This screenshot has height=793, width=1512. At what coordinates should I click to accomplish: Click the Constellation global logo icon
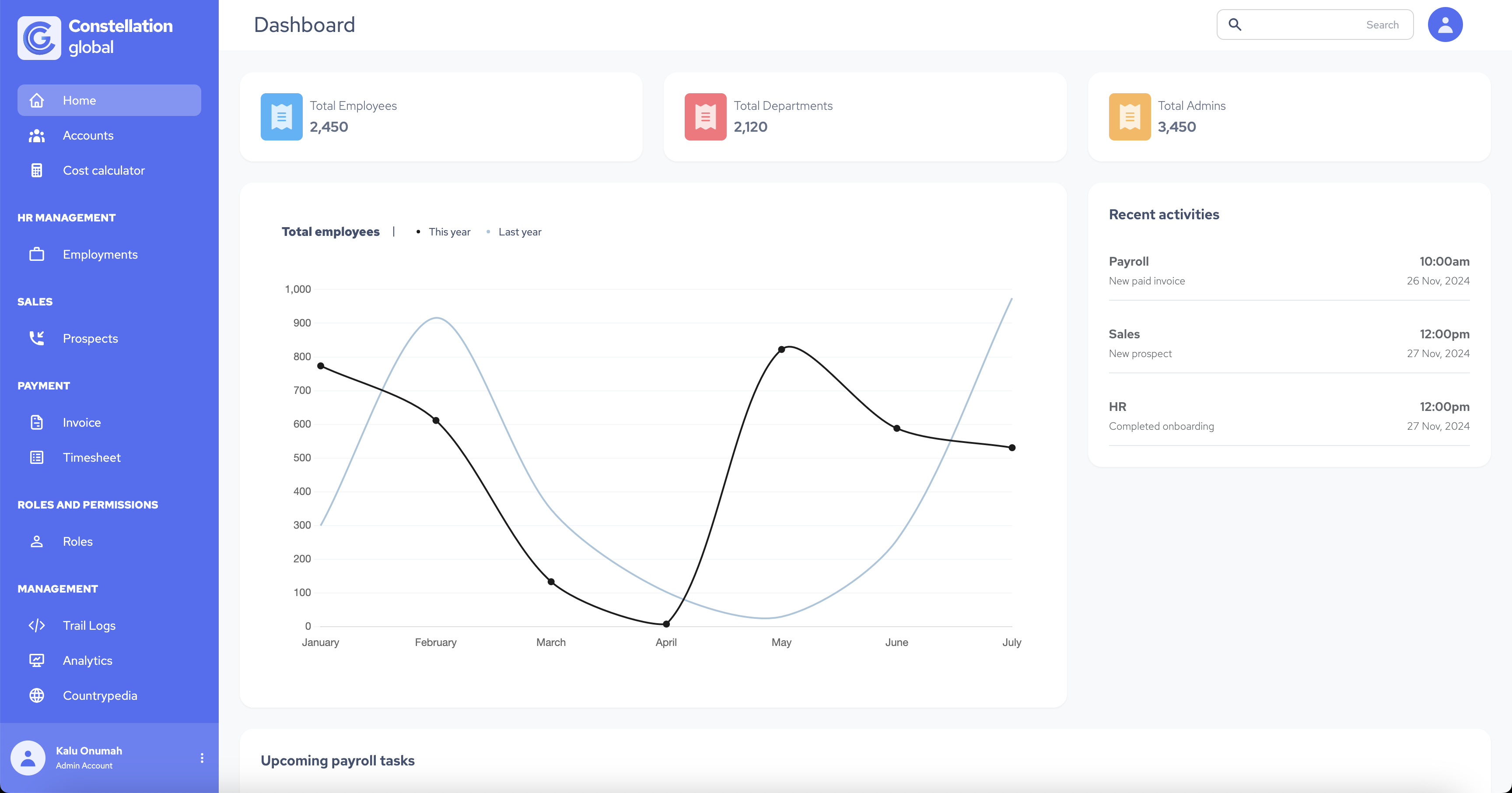pos(39,38)
